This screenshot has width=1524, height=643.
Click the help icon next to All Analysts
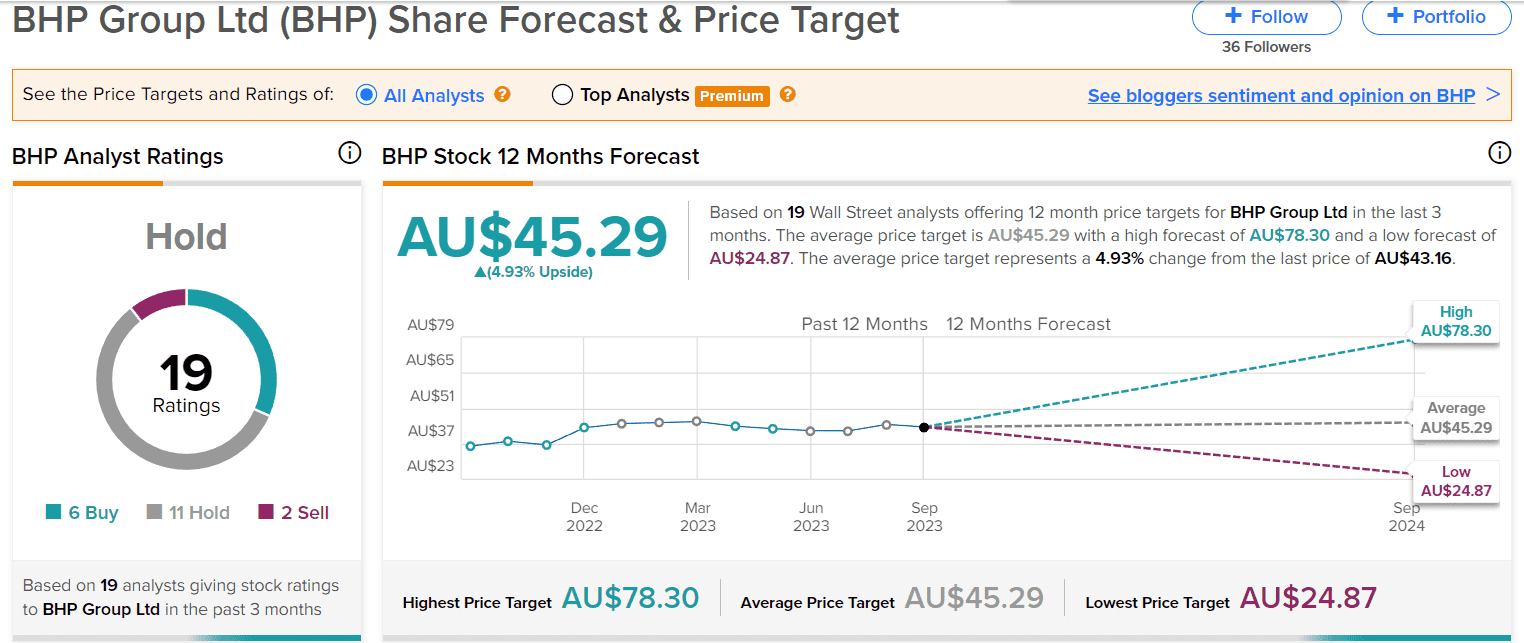503,95
